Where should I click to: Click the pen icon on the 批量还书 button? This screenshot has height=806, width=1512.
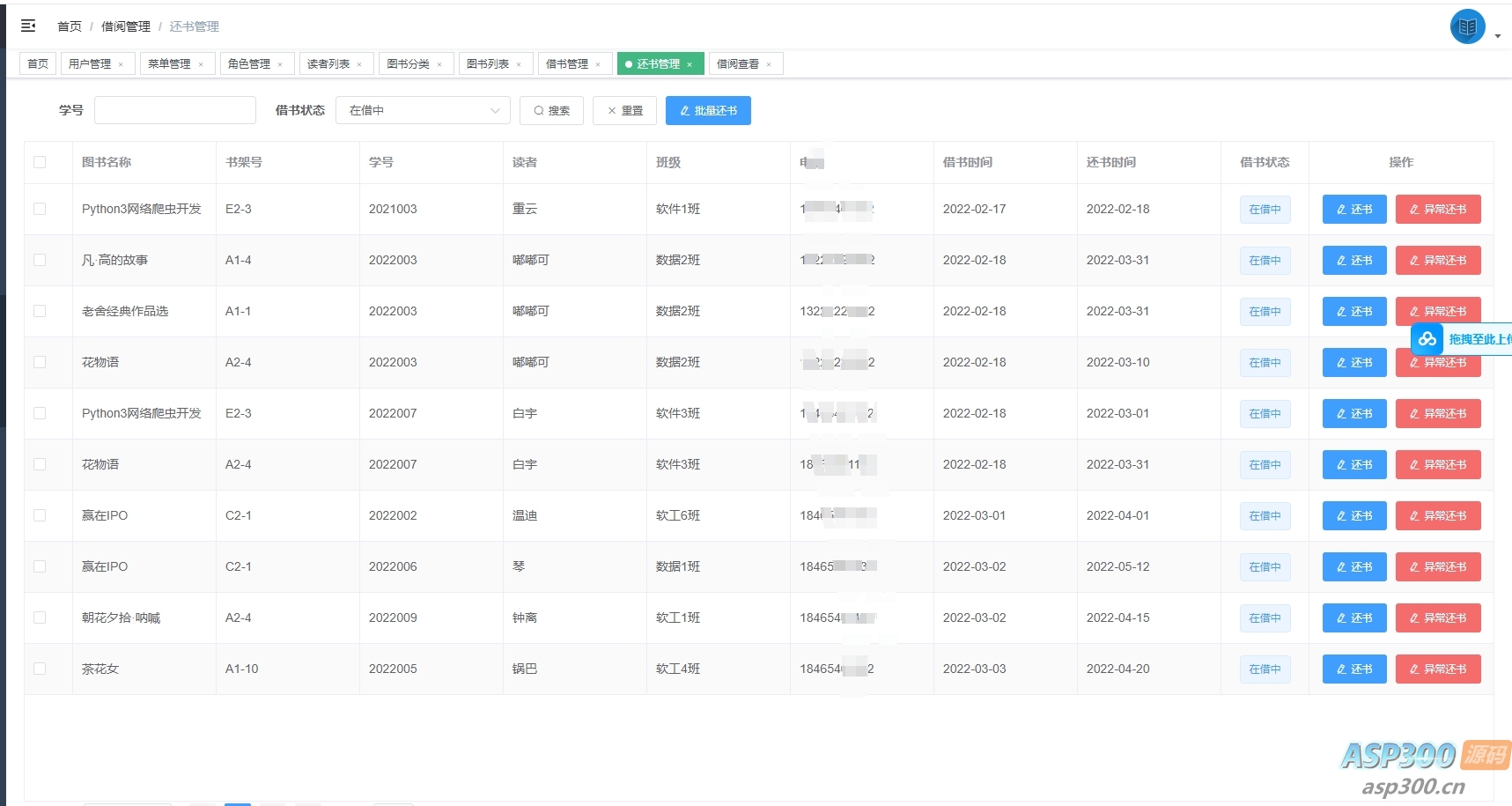(x=686, y=110)
